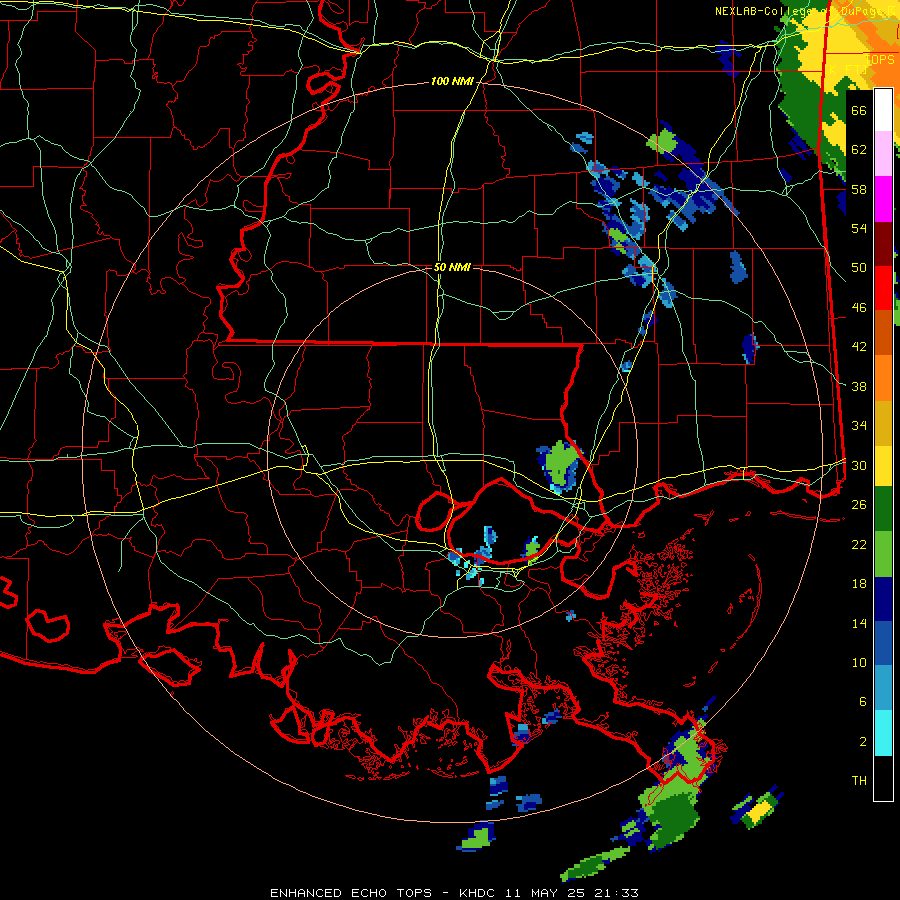Click the "50 NMI" range ring label
This screenshot has height=900, width=900.
click(x=452, y=267)
